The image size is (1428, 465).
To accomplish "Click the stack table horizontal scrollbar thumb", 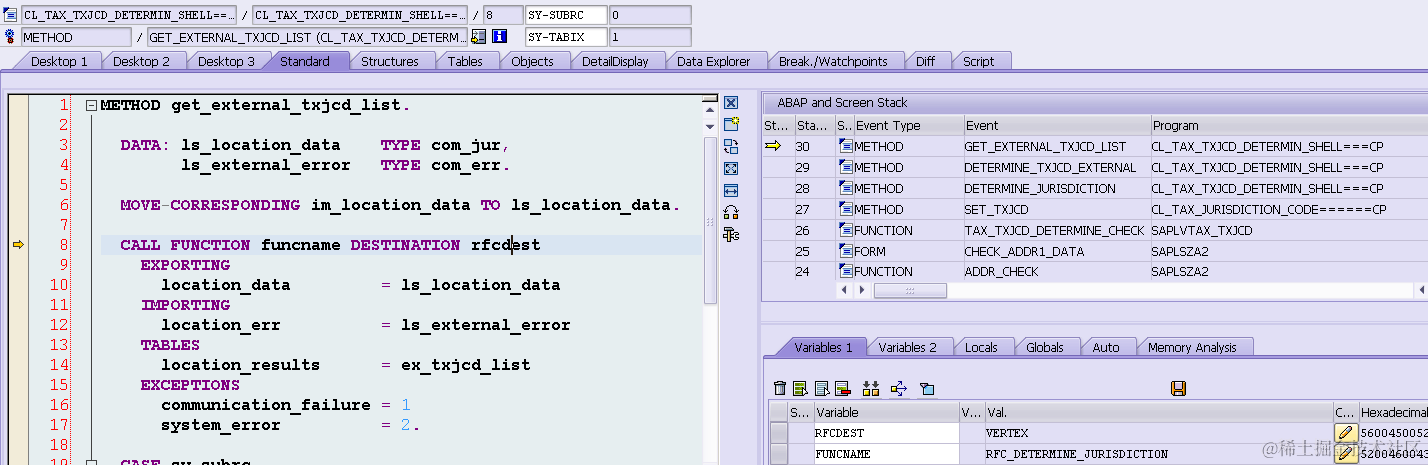I will coord(910,290).
